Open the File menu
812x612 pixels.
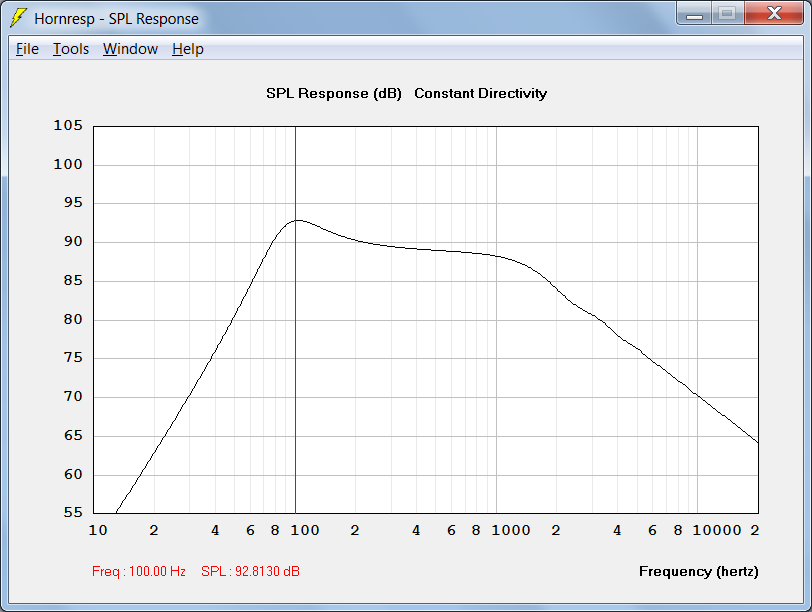27,49
